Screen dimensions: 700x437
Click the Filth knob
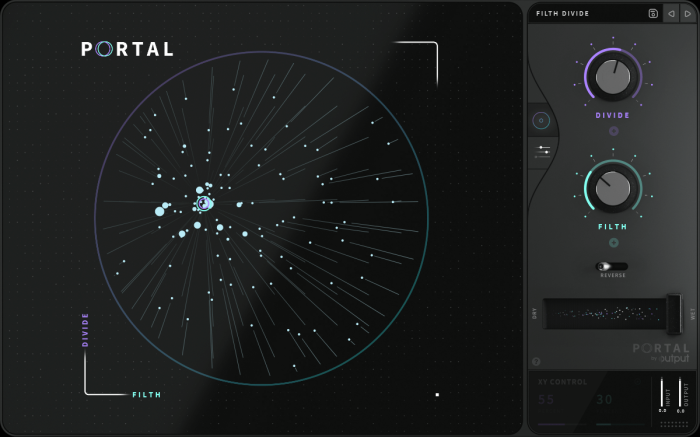coord(613,188)
